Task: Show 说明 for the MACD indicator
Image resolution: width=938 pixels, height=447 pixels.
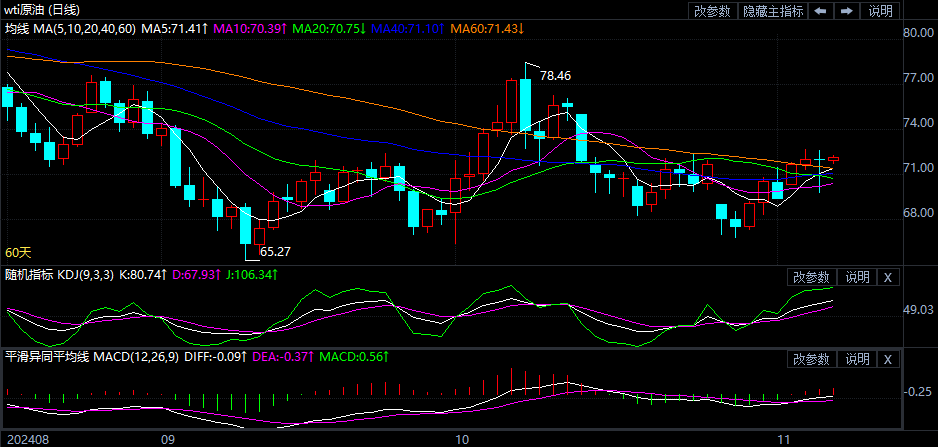Action: coord(857,359)
